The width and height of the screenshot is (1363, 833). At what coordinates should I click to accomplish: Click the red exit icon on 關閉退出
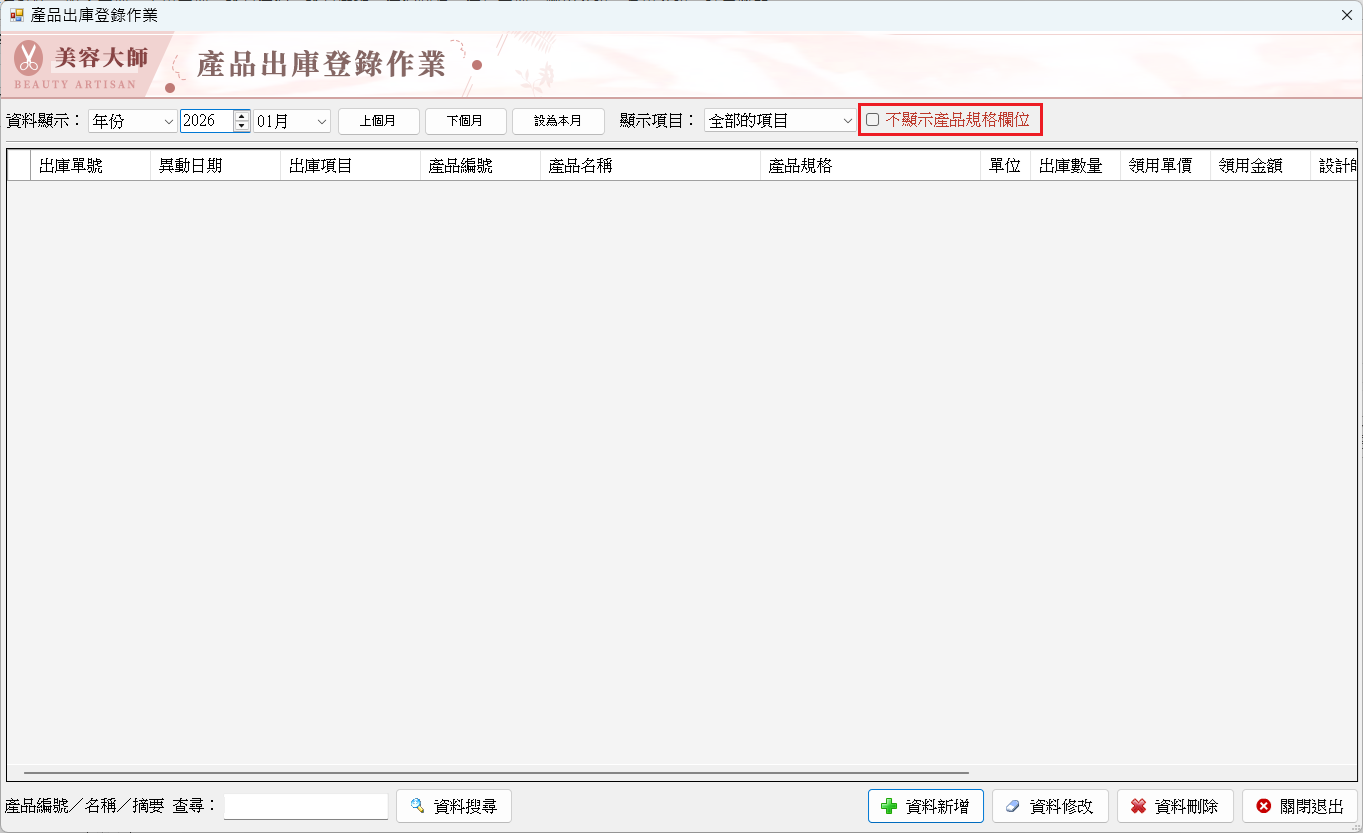(1263, 806)
